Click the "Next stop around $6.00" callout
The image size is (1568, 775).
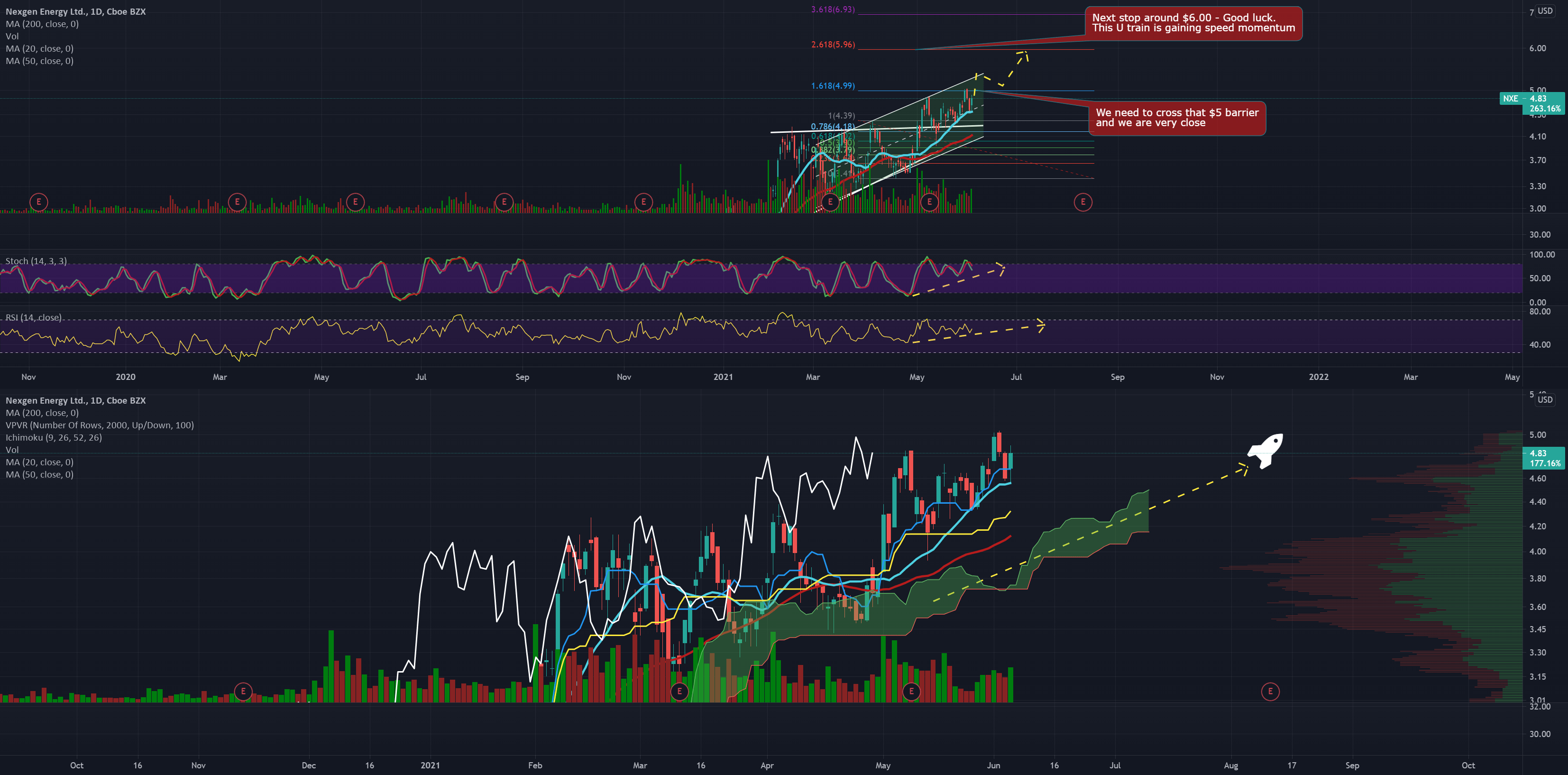1193,23
